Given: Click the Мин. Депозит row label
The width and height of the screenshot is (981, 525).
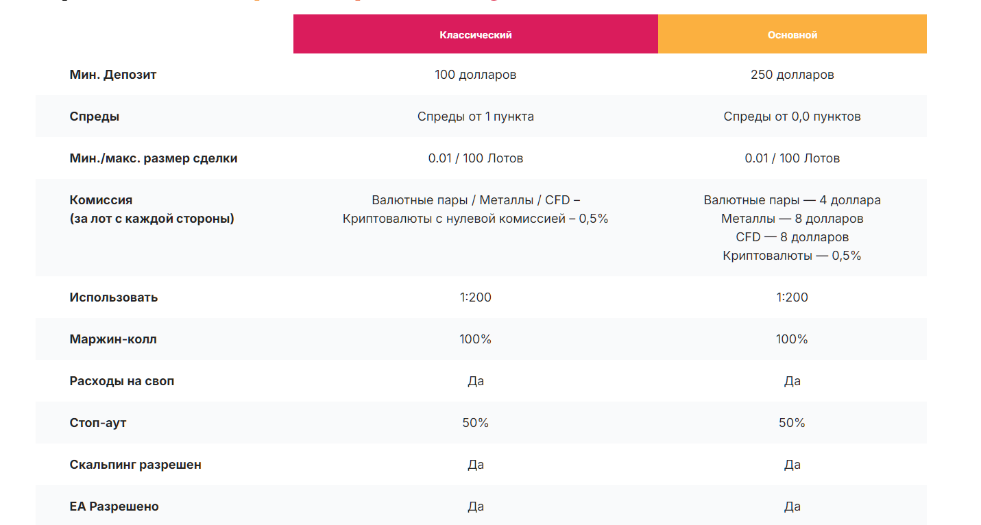Looking at the screenshot, I should point(113,75).
